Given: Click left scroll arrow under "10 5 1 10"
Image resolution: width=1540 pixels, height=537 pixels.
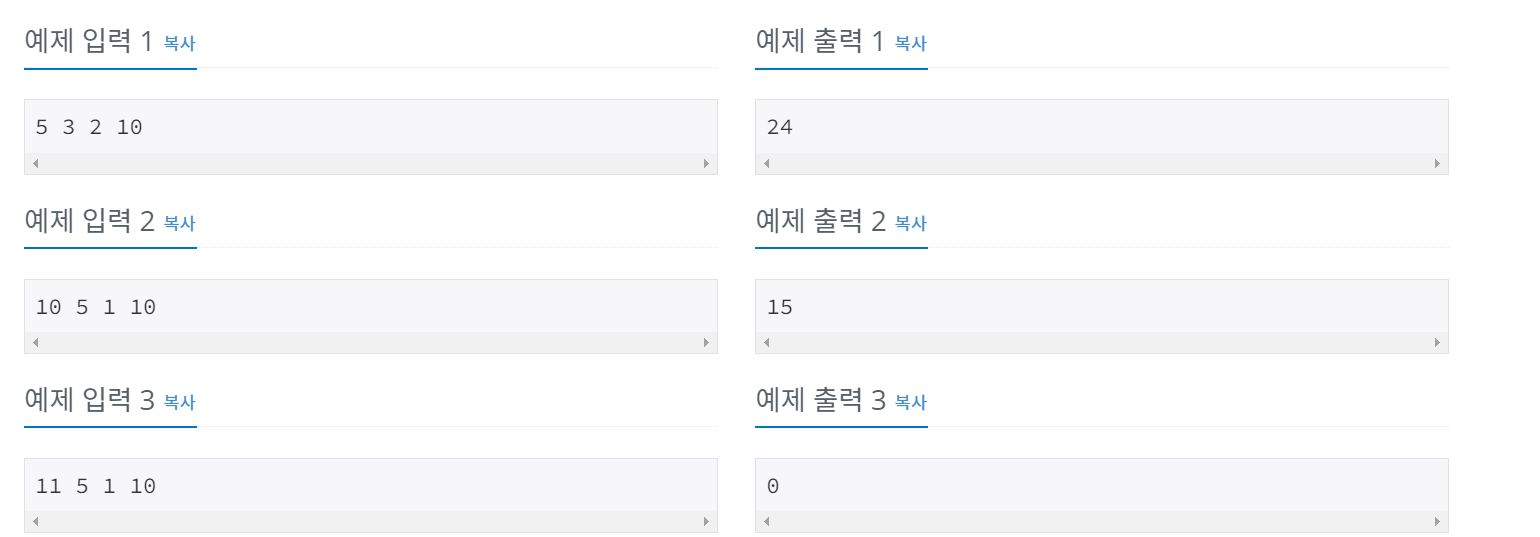Looking at the screenshot, I should 36,343.
